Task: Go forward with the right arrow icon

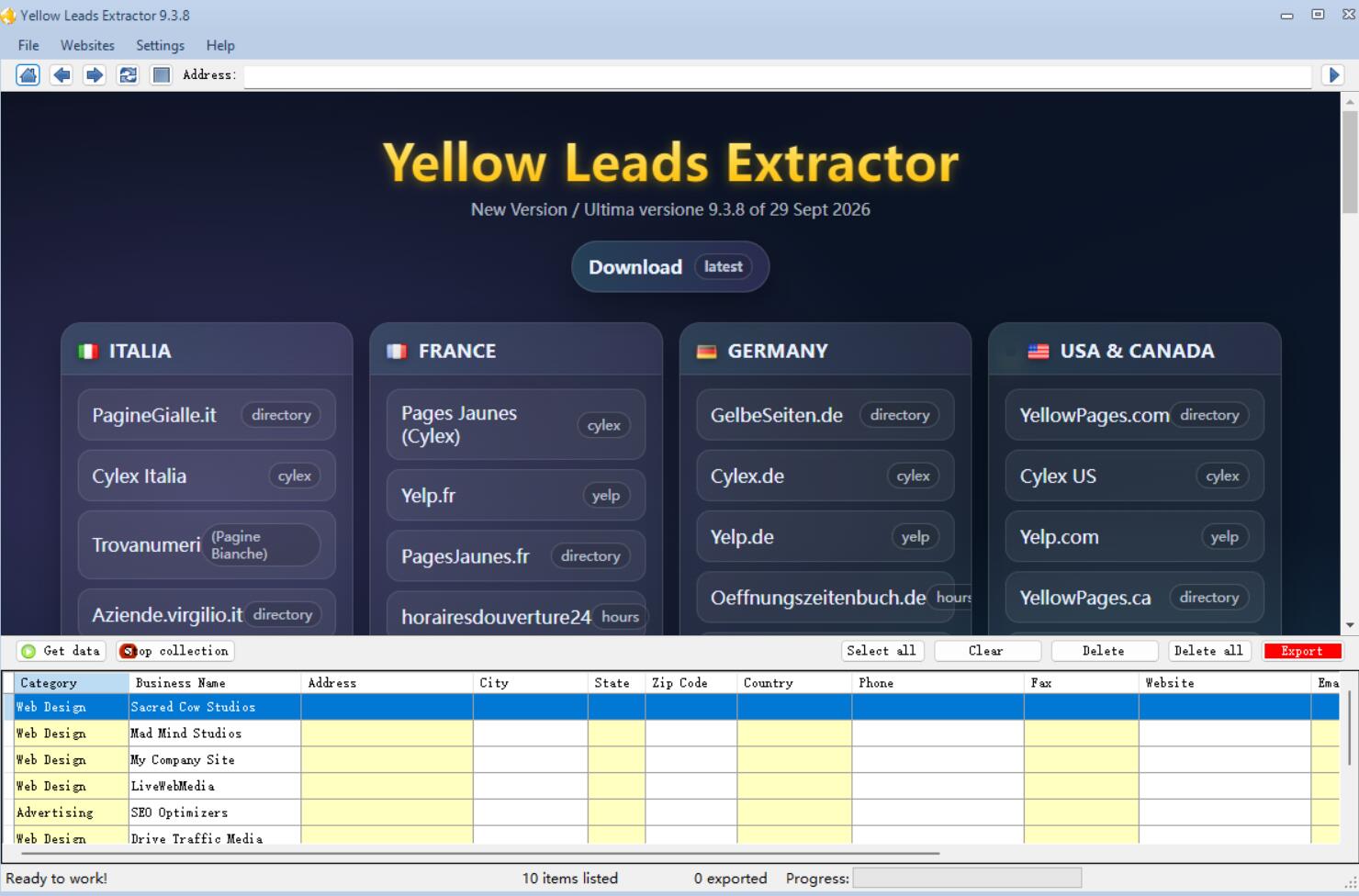Action: click(95, 75)
